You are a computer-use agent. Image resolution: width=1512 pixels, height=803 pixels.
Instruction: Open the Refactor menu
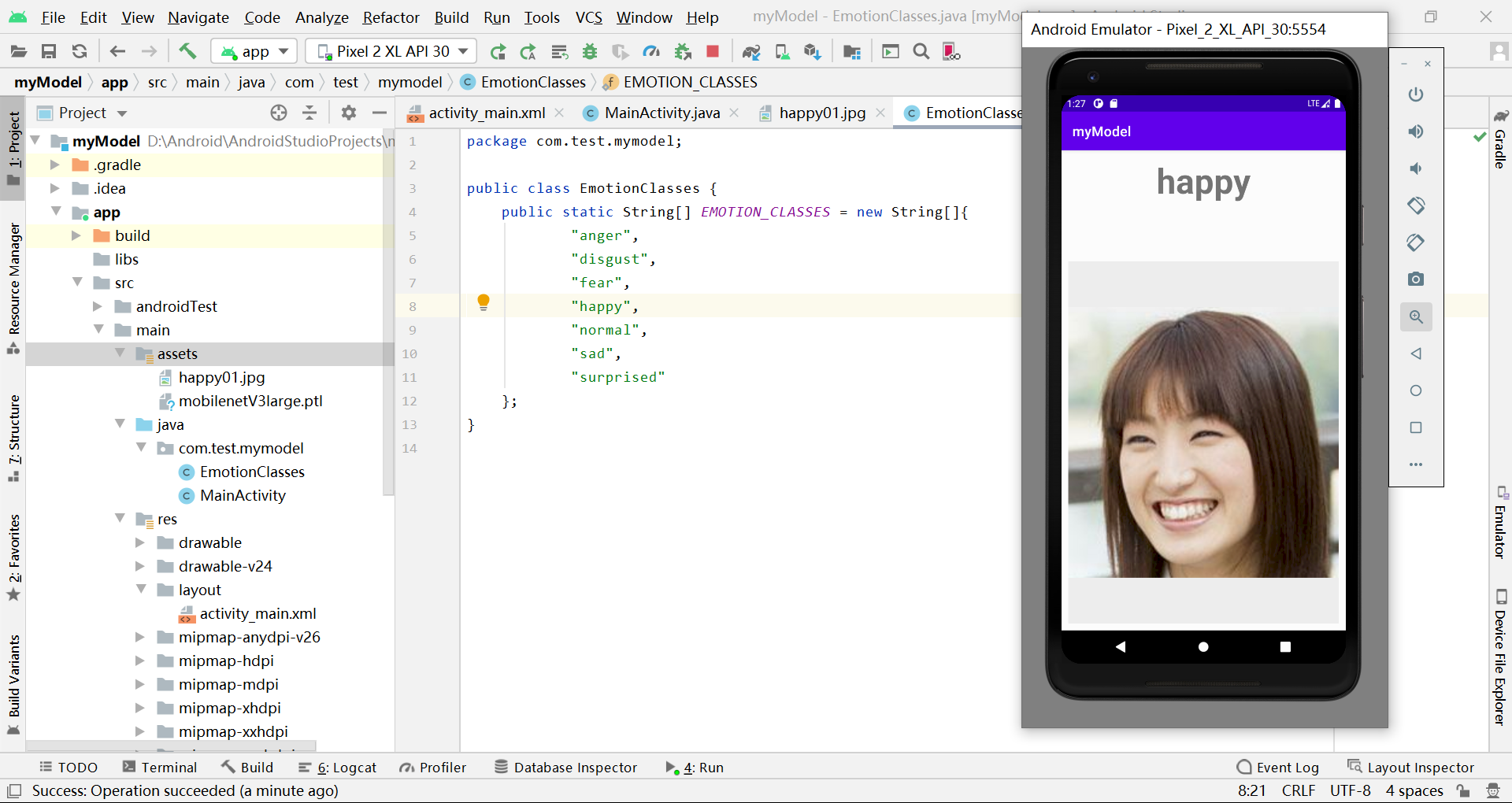pos(391,17)
